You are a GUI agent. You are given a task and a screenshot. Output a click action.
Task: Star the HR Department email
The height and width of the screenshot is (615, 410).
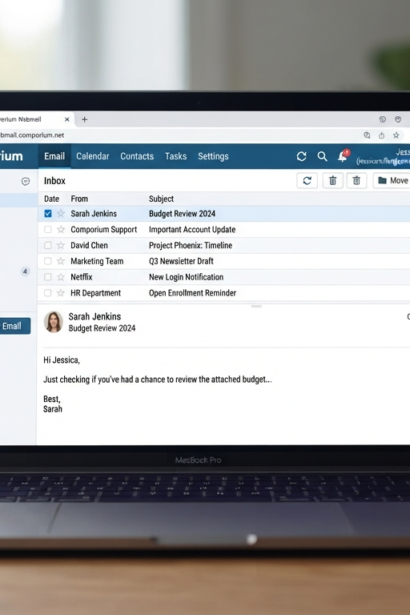[60, 293]
